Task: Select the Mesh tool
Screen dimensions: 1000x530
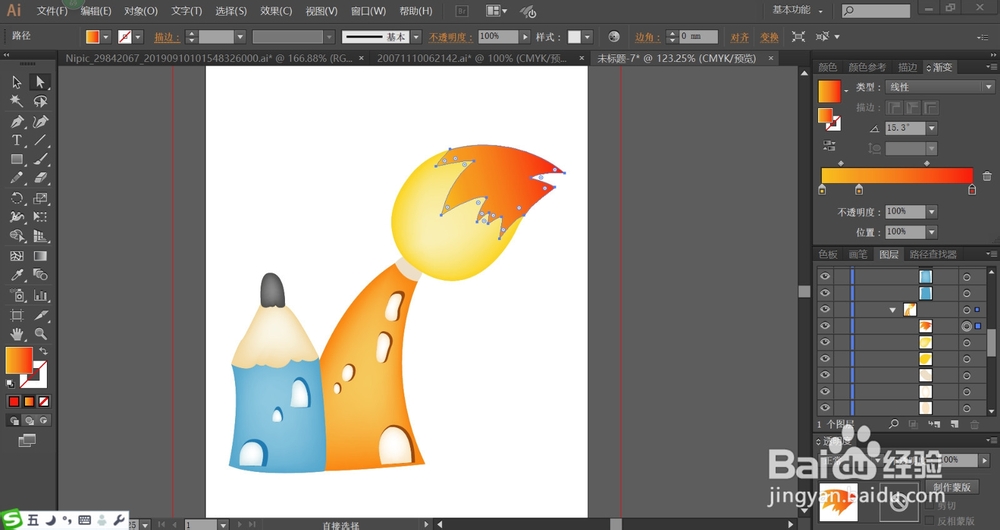Action: pyautogui.click(x=17, y=256)
